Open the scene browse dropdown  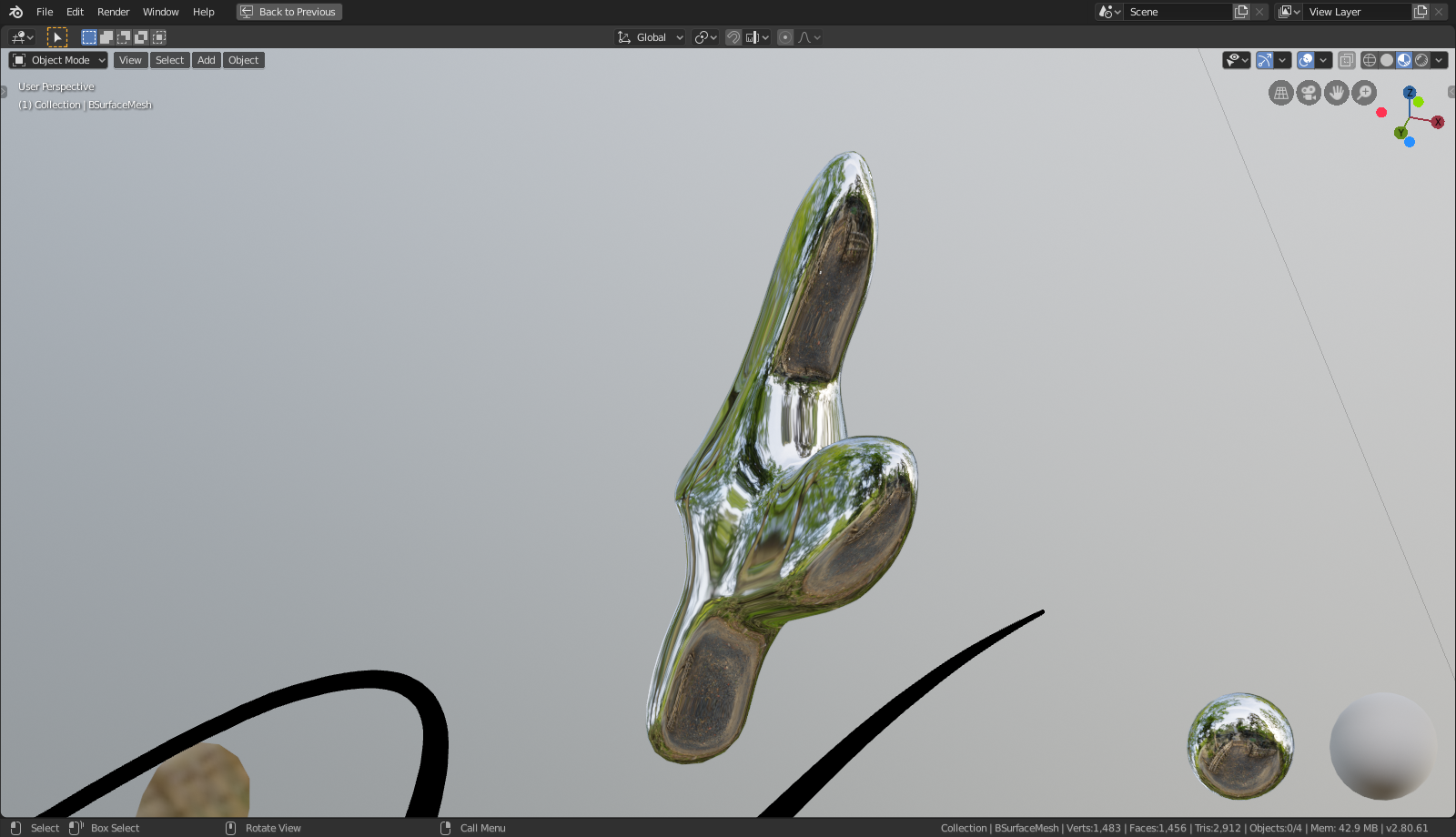point(1109,12)
